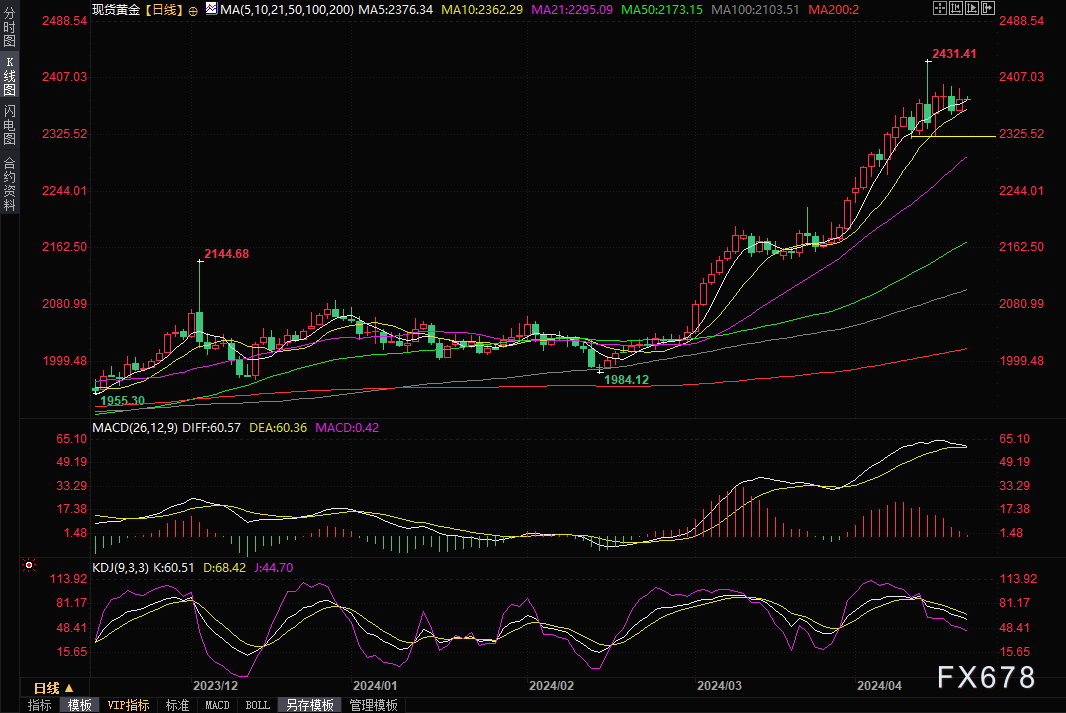The height and width of the screenshot is (713, 1066).
Task: Click the flag icon before MA parameters
Action: coord(210,9)
